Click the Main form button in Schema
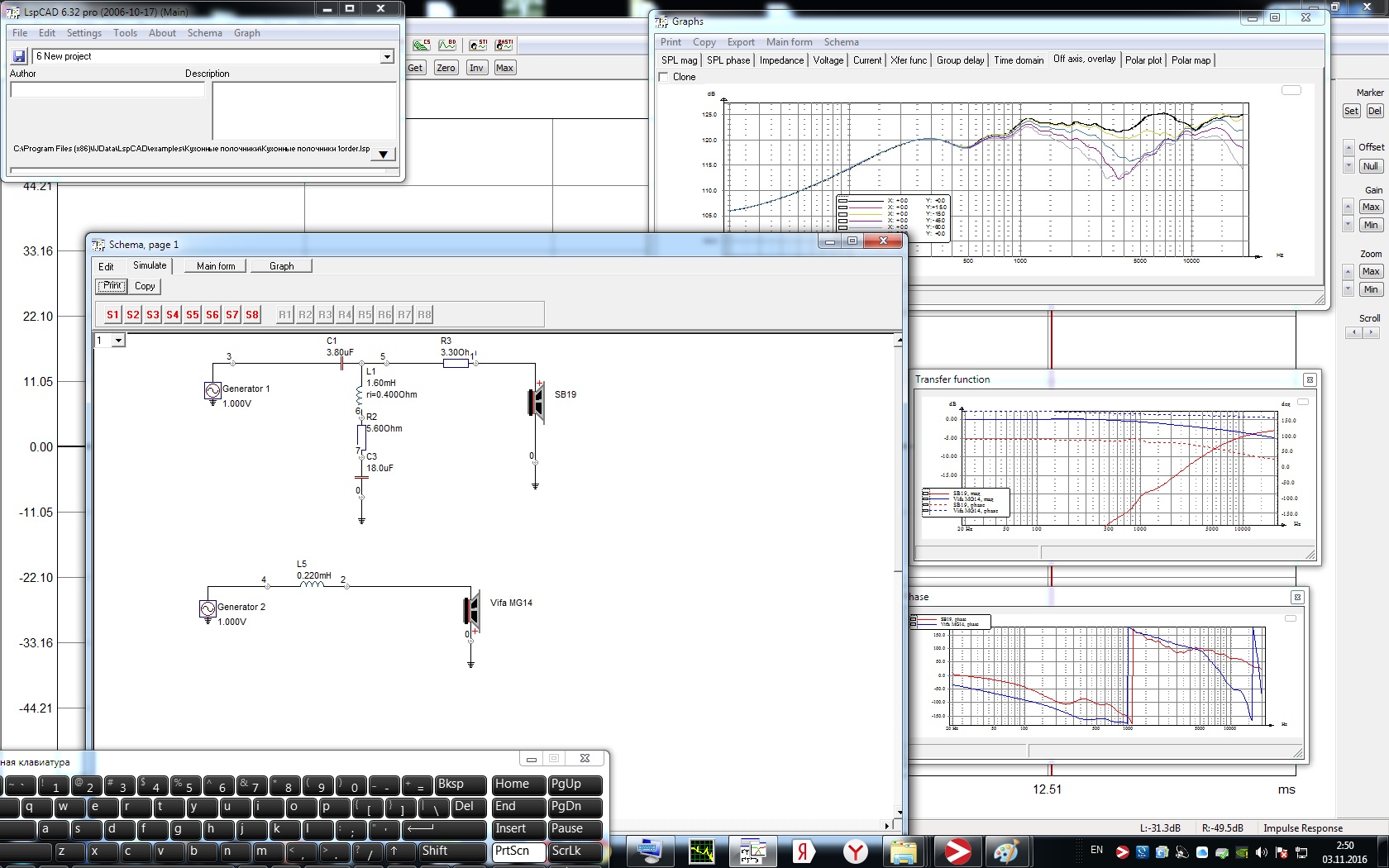Image resolution: width=1389 pixels, height=868 pixels. (x=216, y=266)
